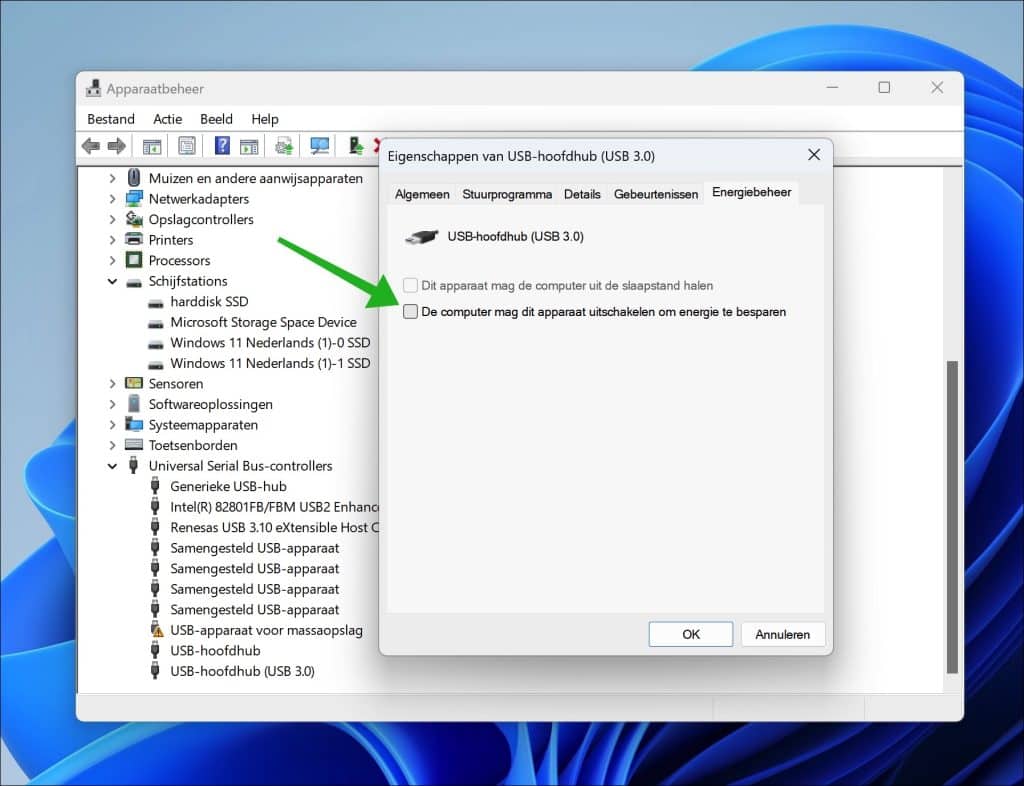
Task: Click the blue question mark Help icon
Action: pos(222,145)
